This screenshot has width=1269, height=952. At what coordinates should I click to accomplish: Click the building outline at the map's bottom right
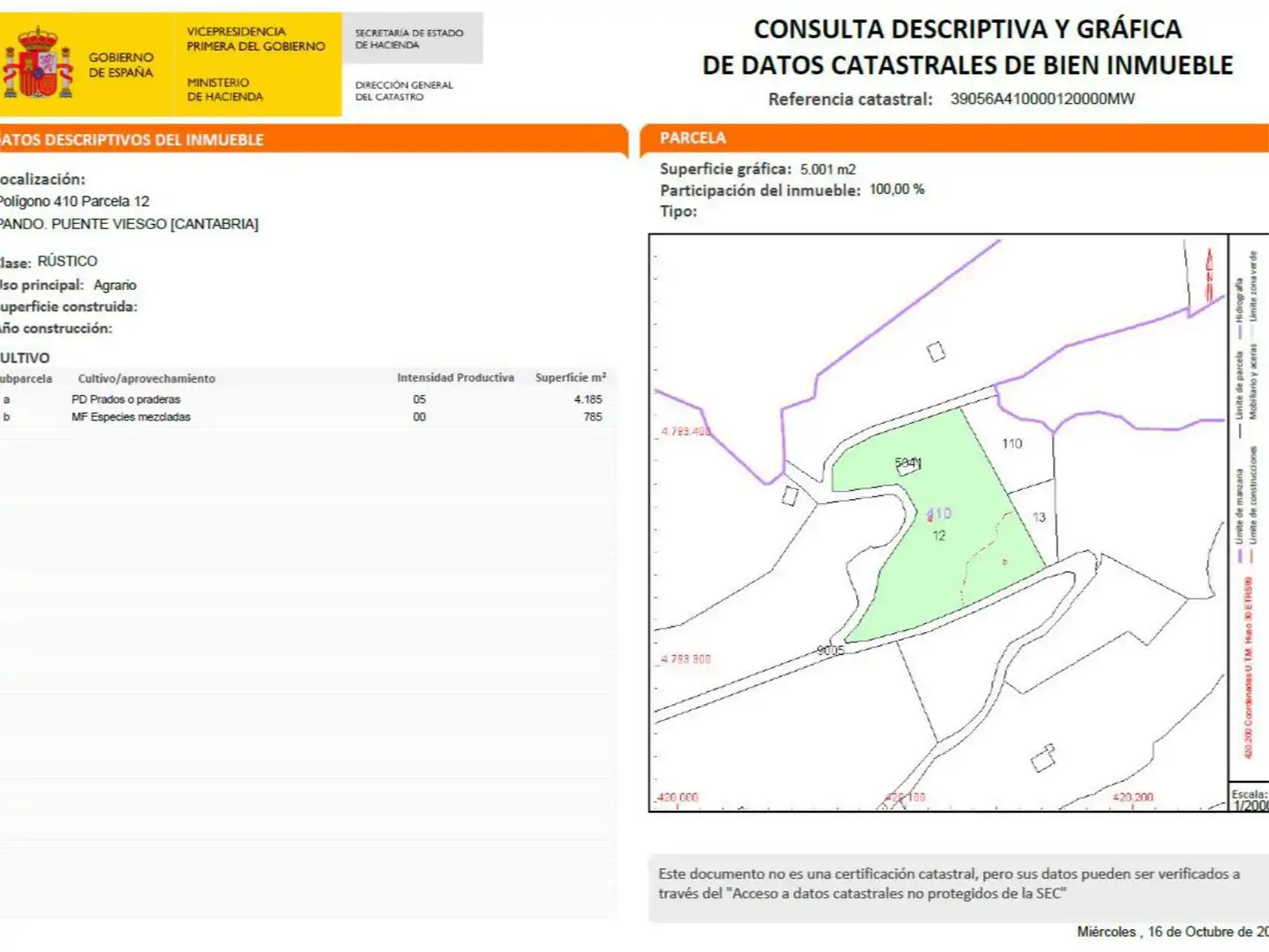click(1043, 758)
